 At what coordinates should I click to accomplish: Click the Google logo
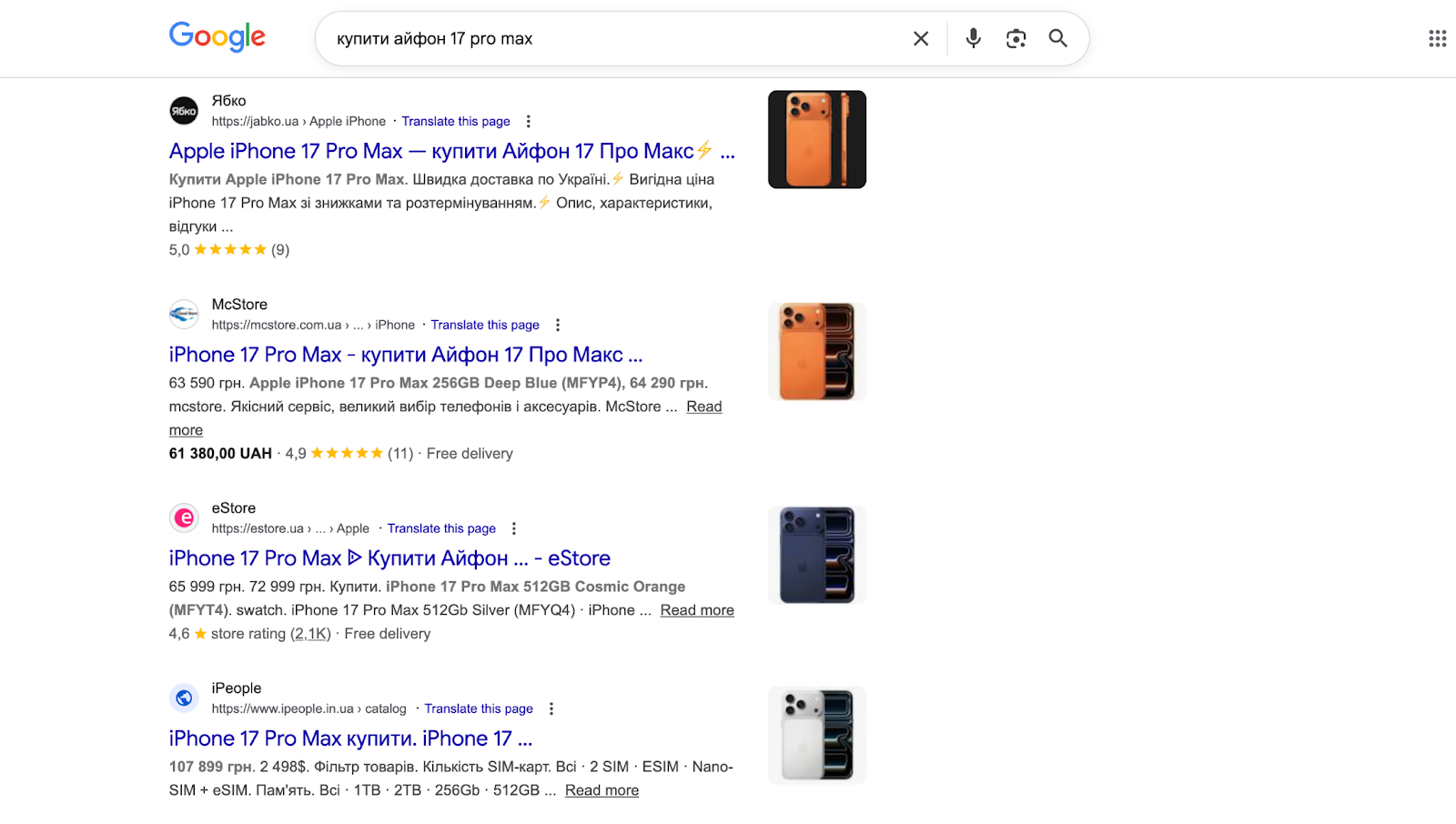[x=217, y=36]
